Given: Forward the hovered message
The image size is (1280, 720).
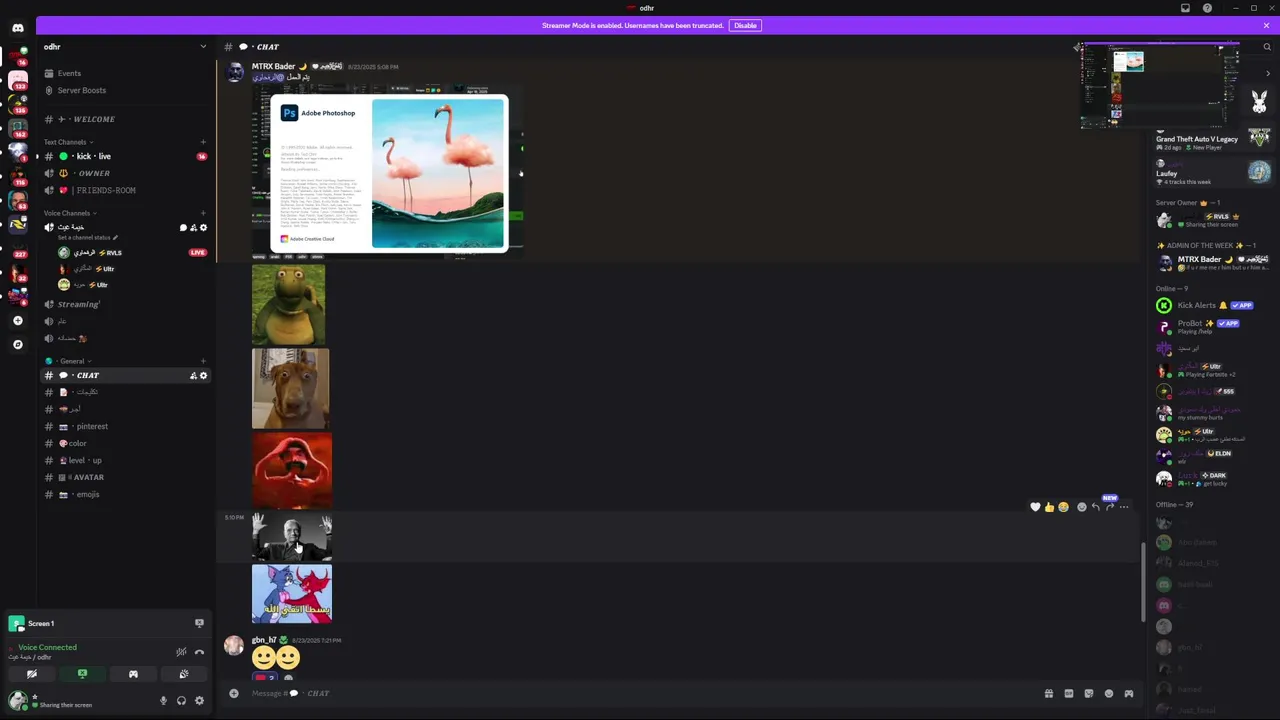Looking at the screenshot, I should point(1109,507).
